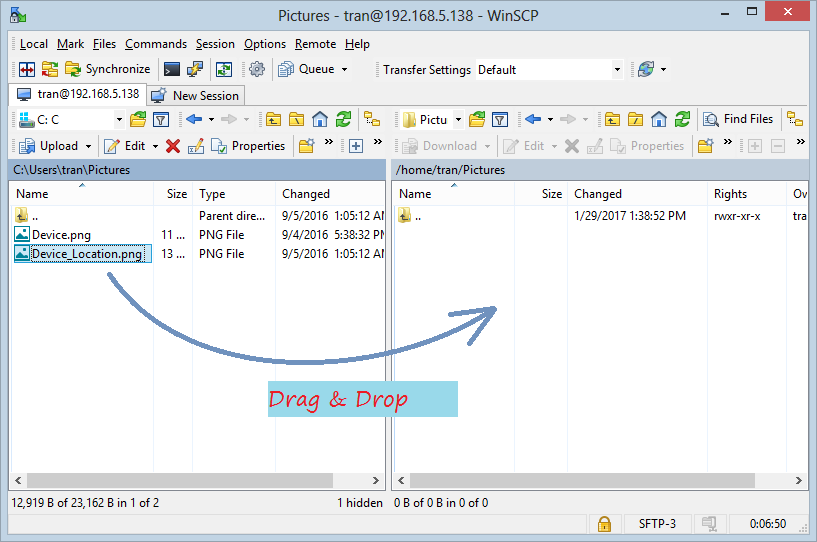Toggle remote directory tree icon

[x=795, y=120]
